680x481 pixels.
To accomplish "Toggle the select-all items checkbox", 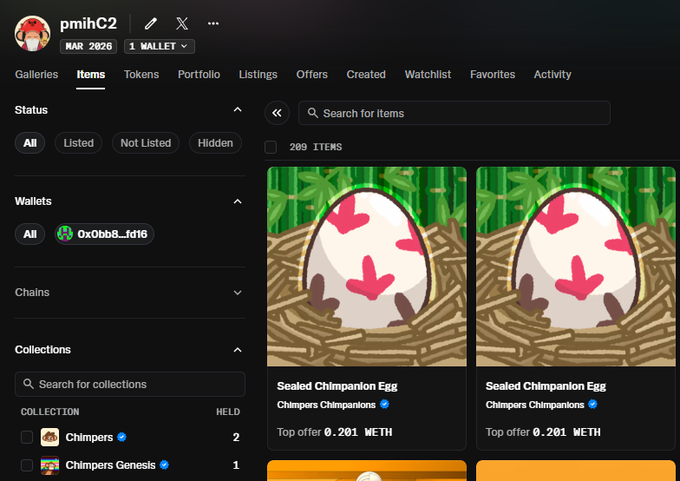I will point(271,147).
